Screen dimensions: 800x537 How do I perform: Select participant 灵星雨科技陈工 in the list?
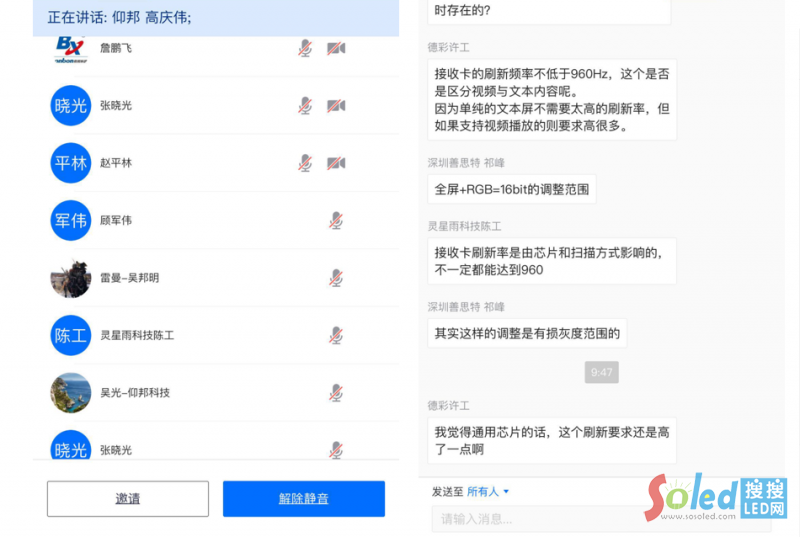pos(137,335)
